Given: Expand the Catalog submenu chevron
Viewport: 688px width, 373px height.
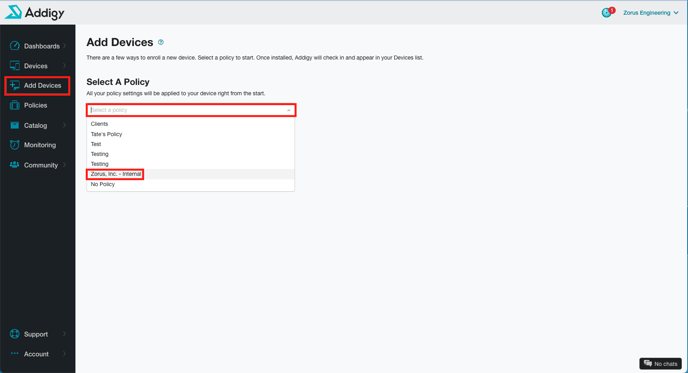Looking at the screenshot, I should click(x=64, y=125).
